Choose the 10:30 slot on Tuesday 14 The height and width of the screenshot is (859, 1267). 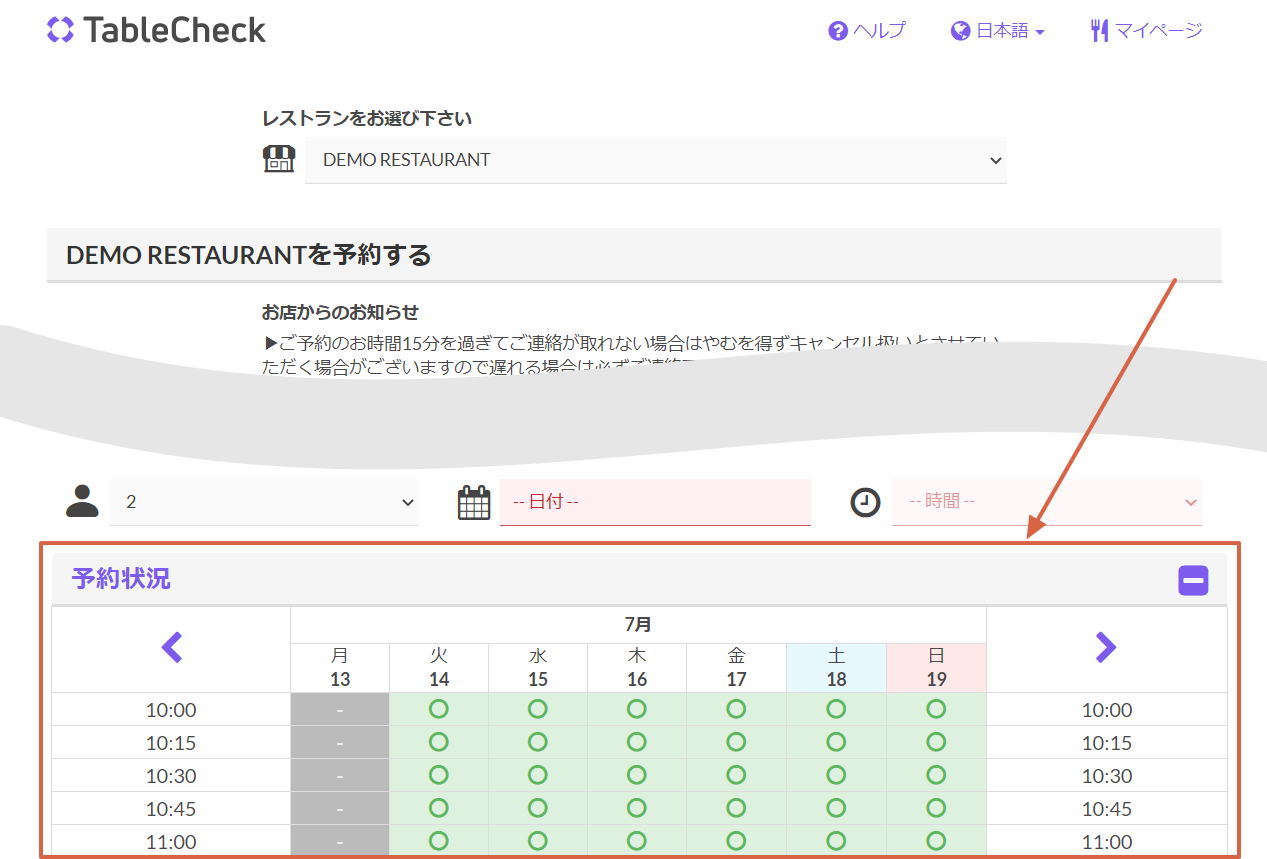point(439,775)
